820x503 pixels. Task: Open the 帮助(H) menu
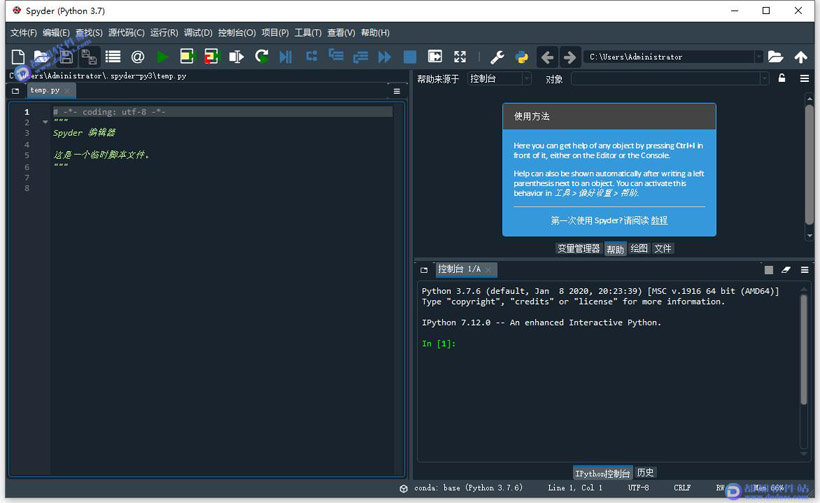click(375, 32)
